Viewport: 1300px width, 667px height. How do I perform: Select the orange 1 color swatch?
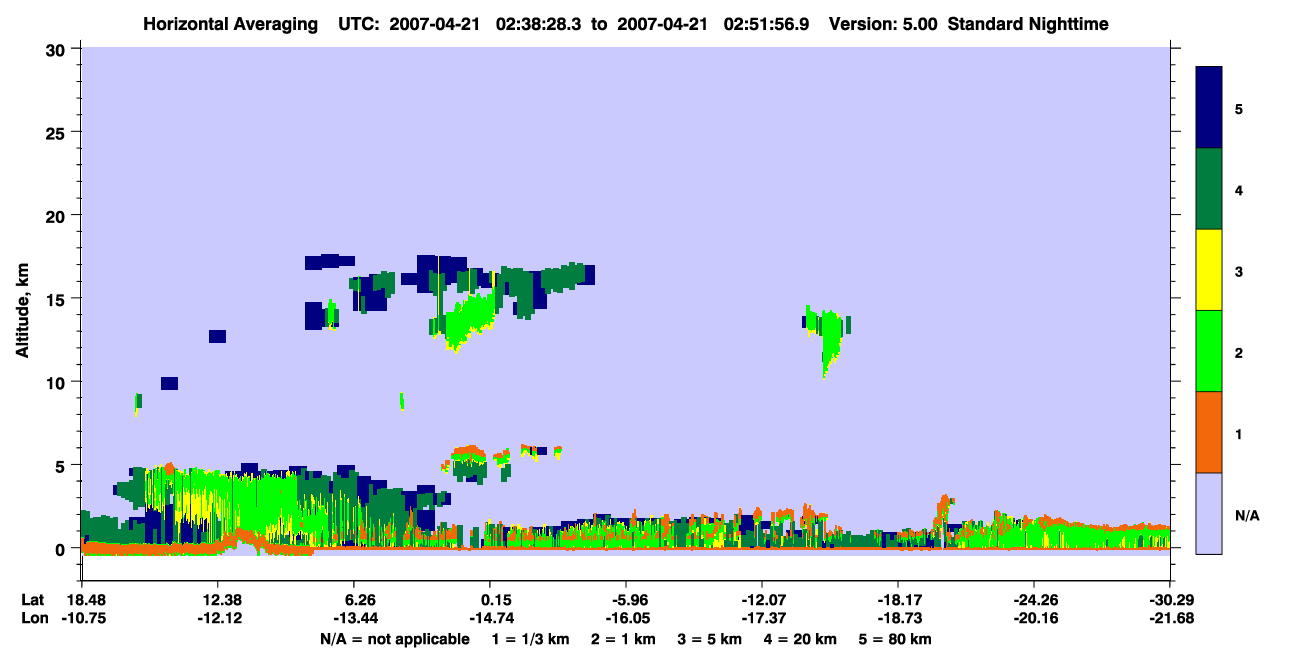[1209, 432]
